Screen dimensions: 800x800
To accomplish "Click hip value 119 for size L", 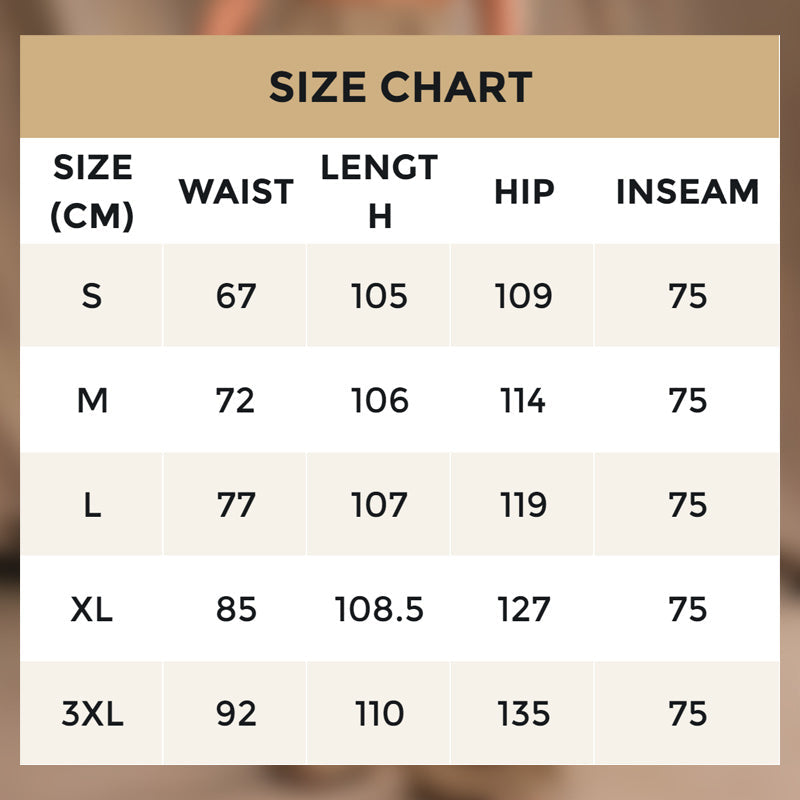I will (523, 505).
